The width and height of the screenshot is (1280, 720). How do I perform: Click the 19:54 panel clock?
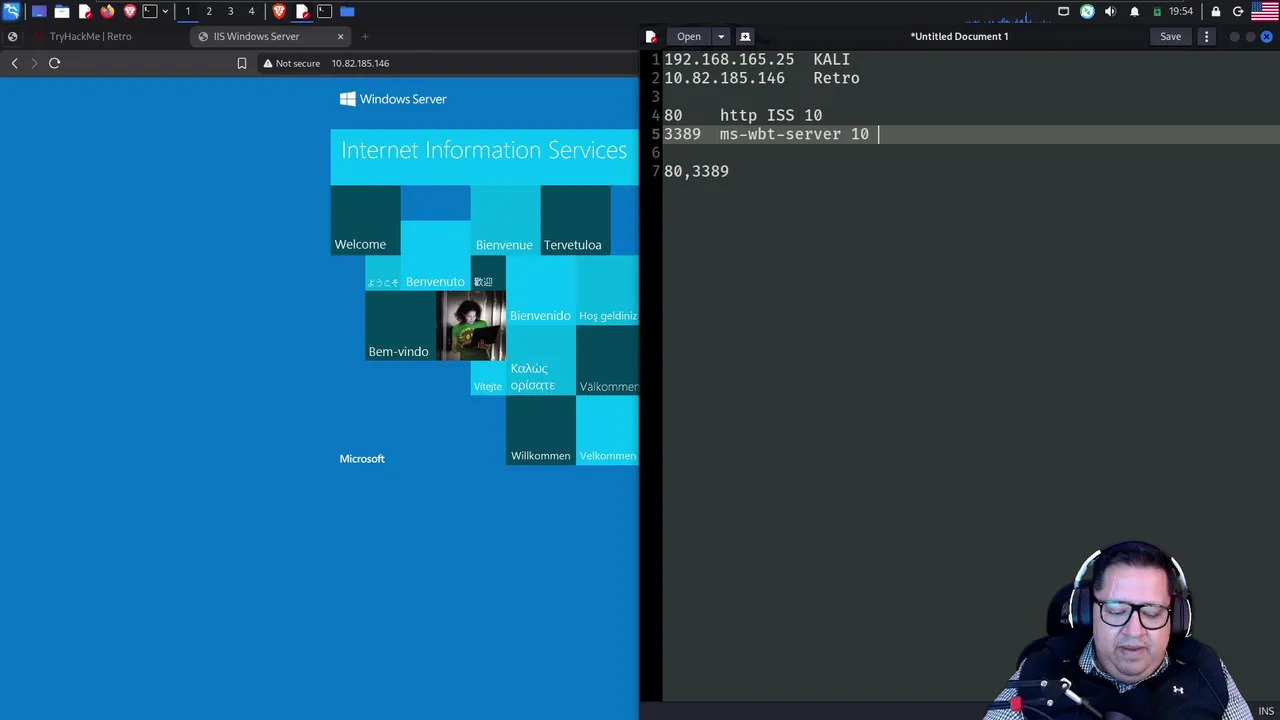[1181, 11]
